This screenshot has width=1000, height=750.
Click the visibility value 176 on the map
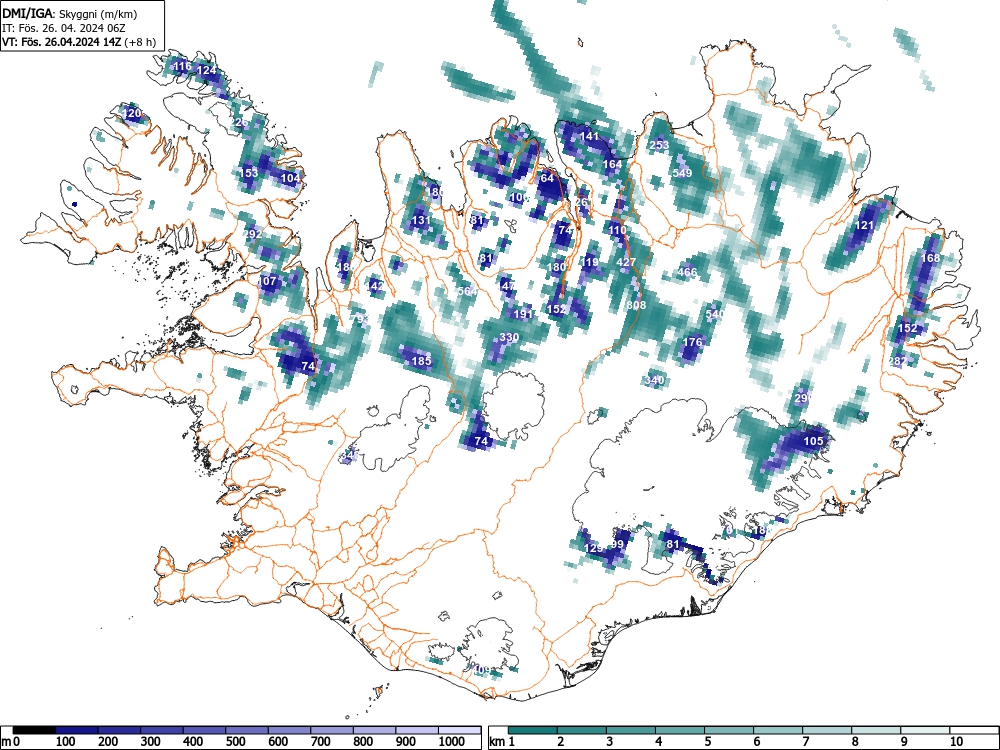click(692, 342)
